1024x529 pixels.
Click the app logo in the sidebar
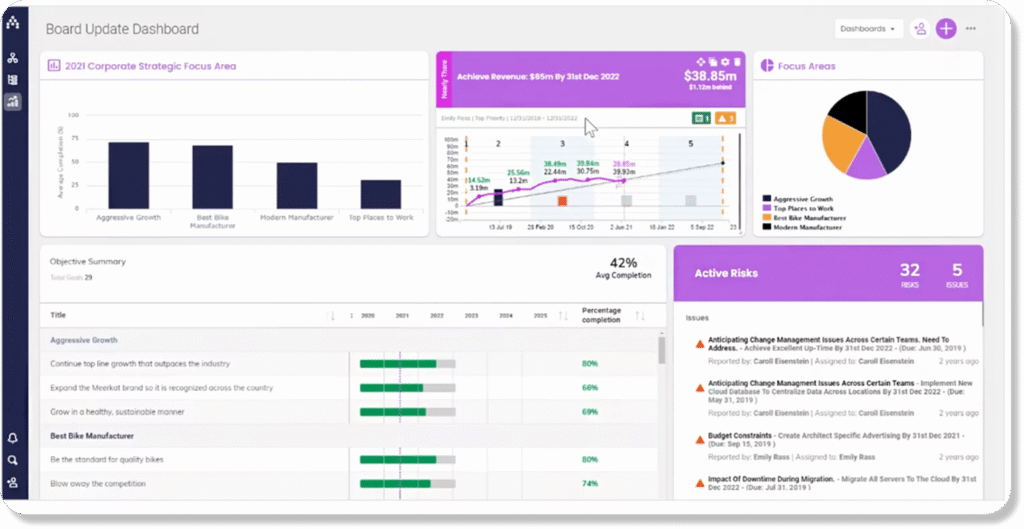click(12, 22)
